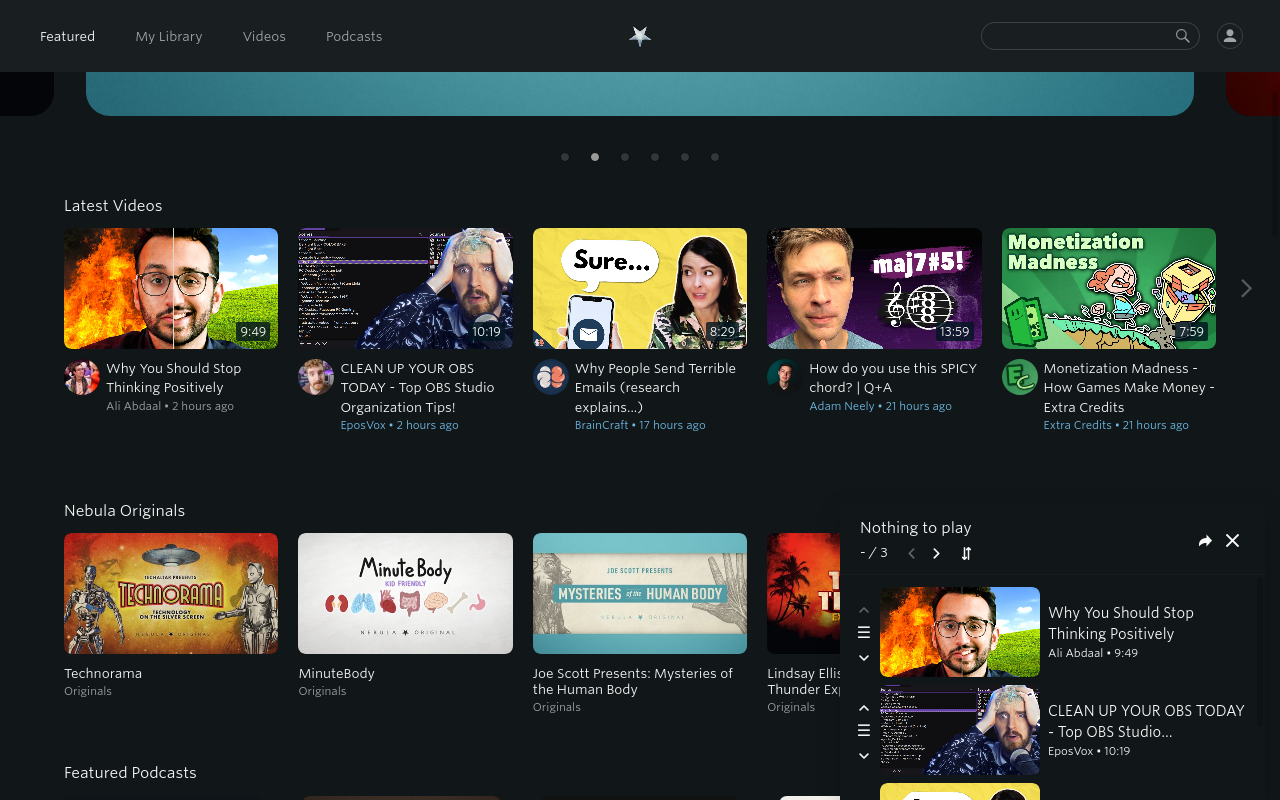Screen dimensions: 1280x800
Task: Open the Featured tab
Action: (67, 36)
